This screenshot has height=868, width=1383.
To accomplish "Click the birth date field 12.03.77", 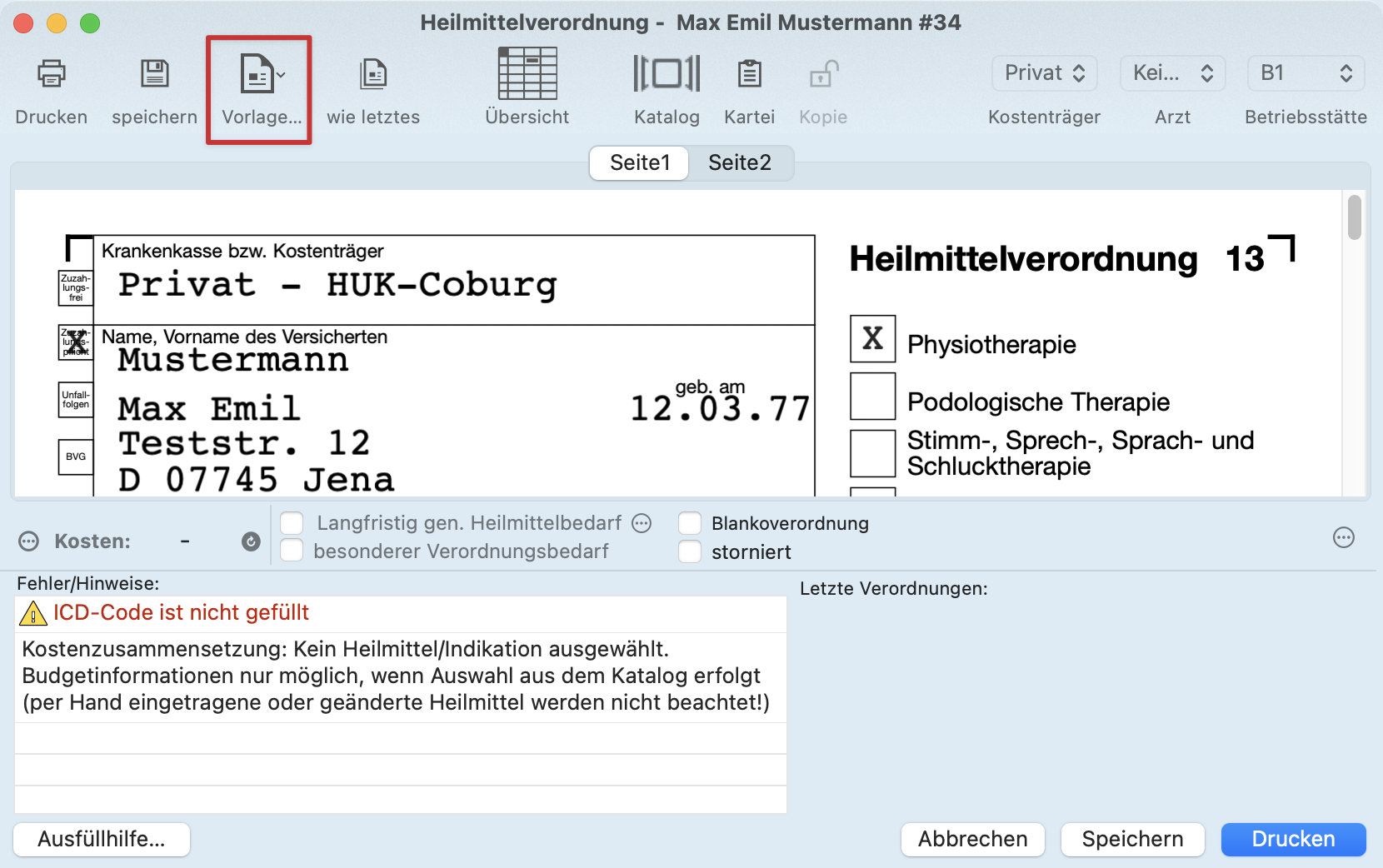I will tap(720, 408).
